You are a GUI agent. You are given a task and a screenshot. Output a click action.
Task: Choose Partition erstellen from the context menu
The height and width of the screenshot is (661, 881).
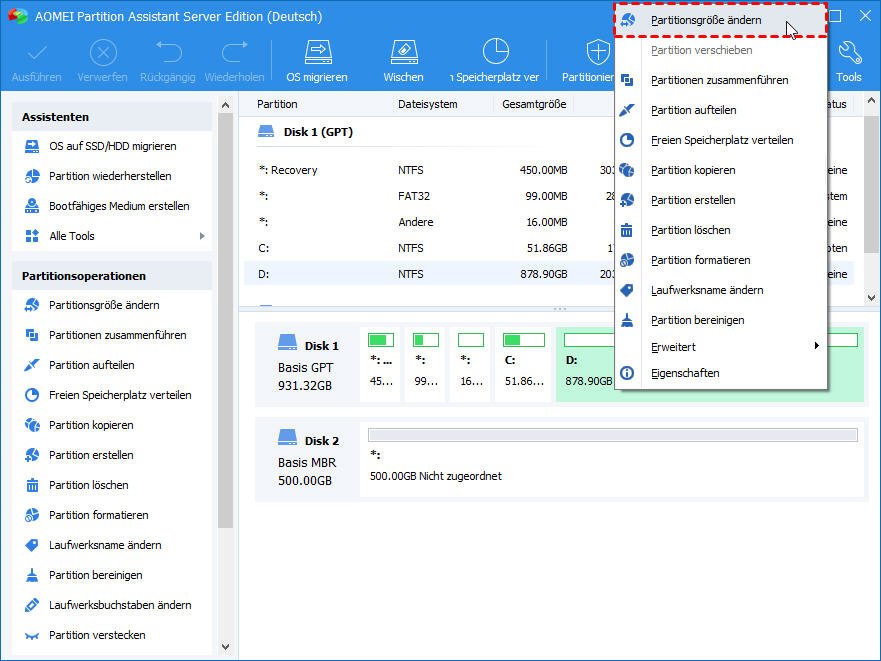(721, 200)
